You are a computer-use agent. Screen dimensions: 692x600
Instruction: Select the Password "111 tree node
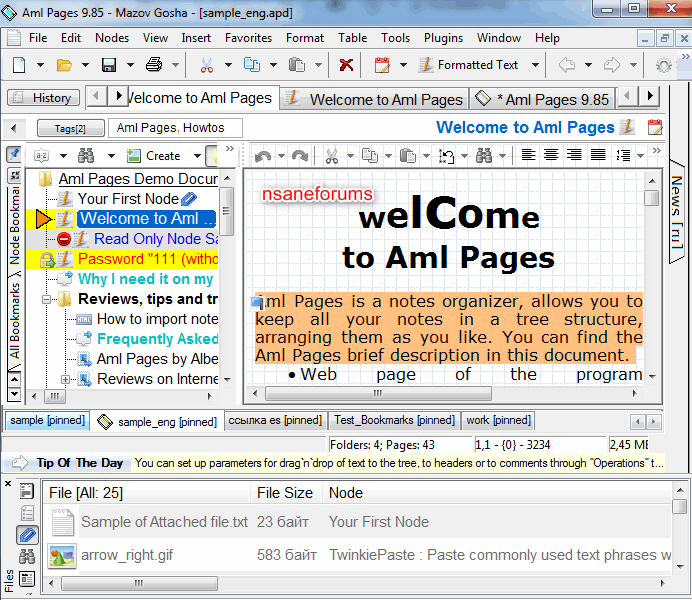147,259
